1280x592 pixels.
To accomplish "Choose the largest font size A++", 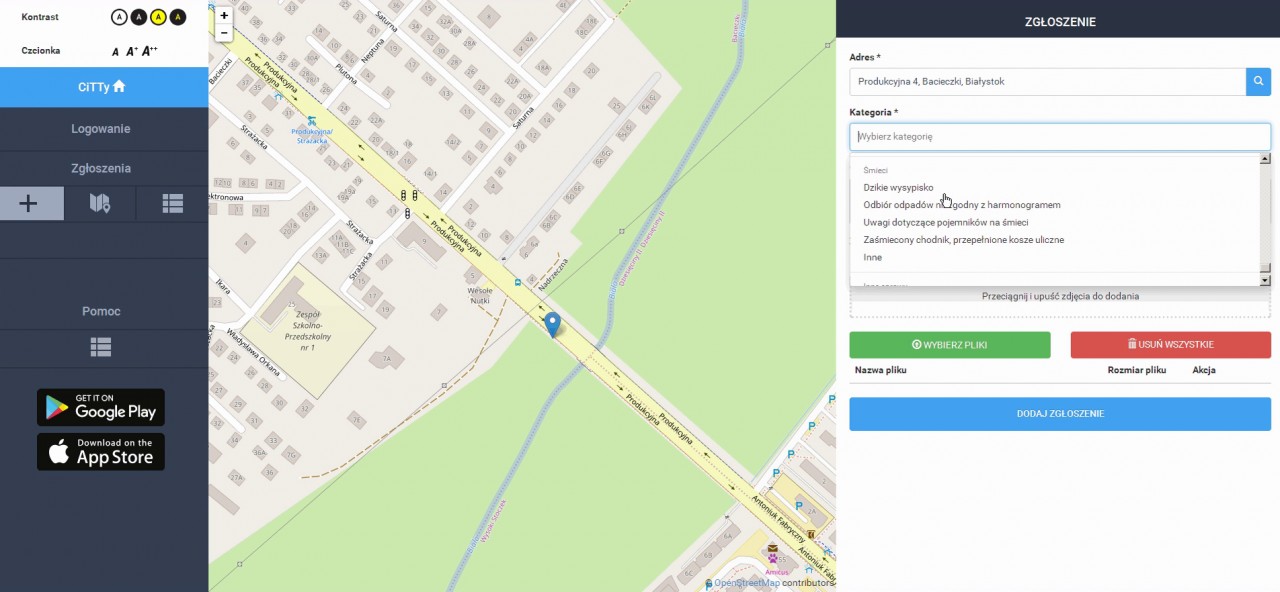I will click(150, 51).
